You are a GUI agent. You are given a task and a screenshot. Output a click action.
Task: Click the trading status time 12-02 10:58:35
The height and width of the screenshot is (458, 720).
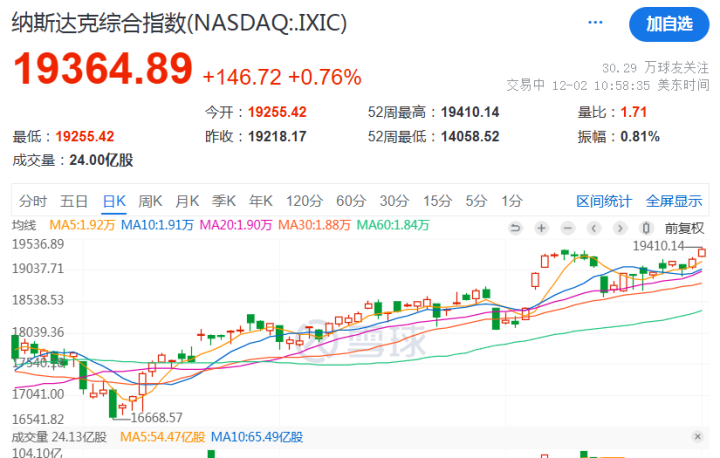pos(601,85)
